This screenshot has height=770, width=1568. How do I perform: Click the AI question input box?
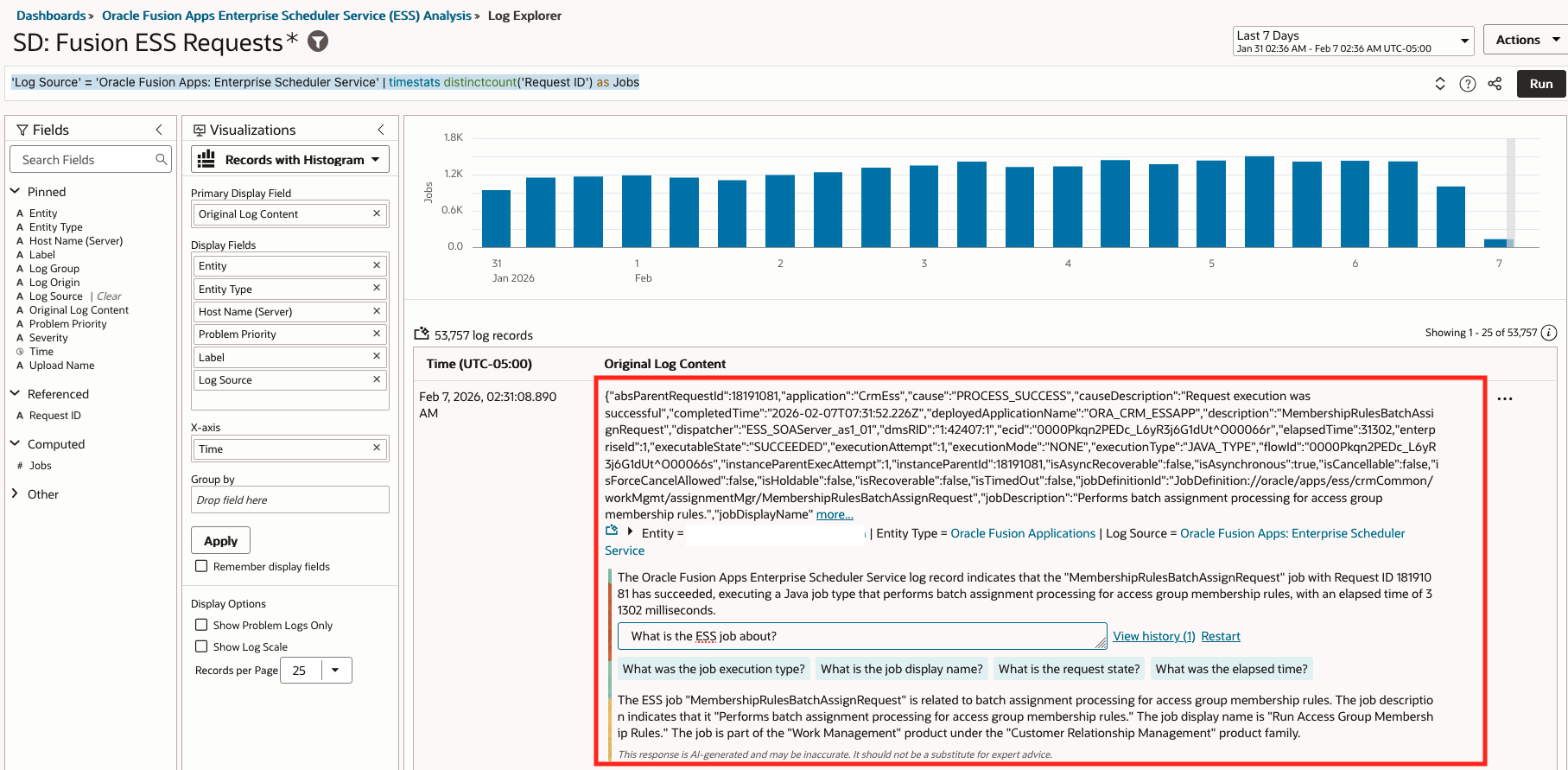[860, 636]
